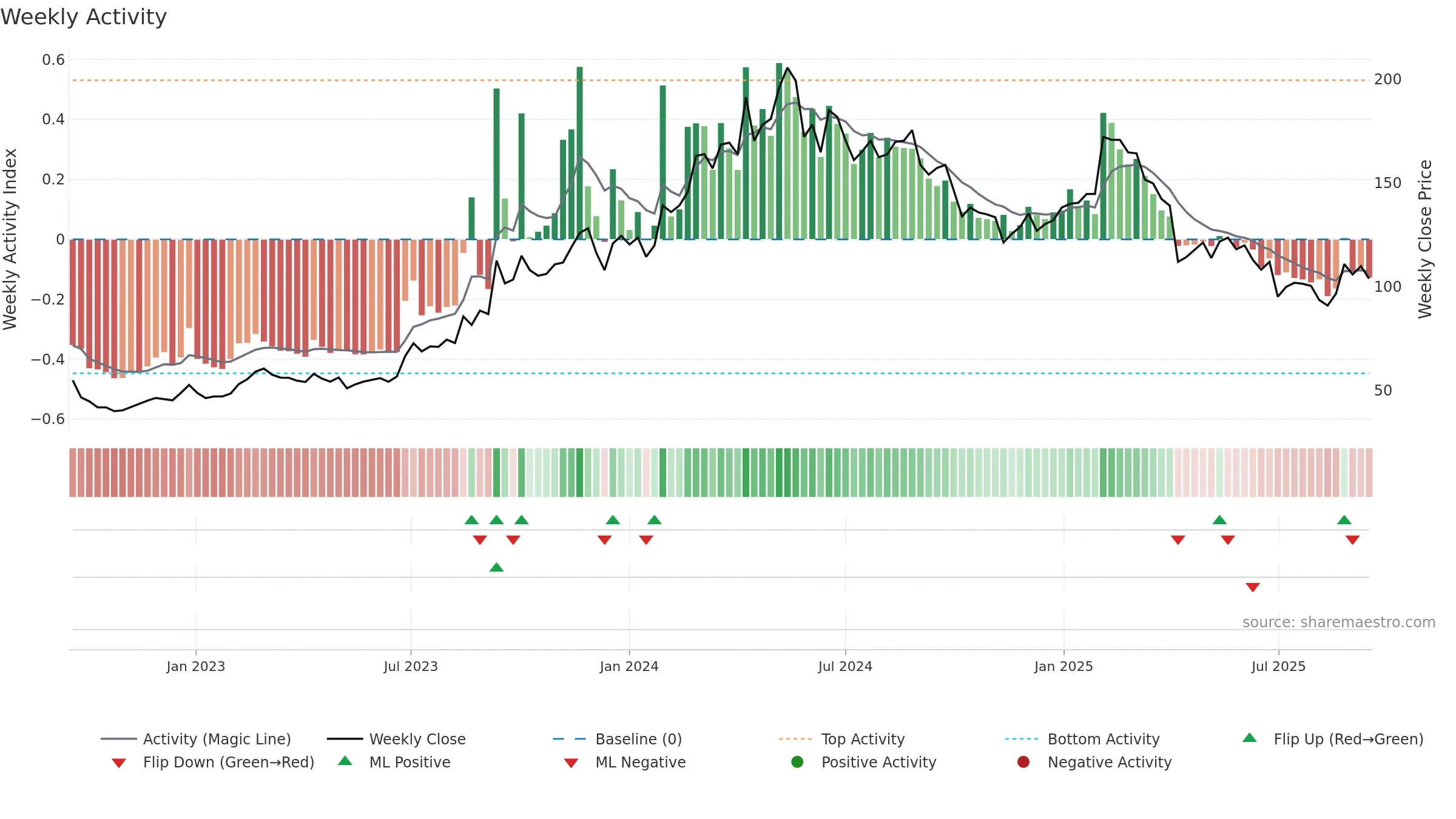Image resolution: width=1456 pixels, height=819 pixels.
Task: Click the Positive Activity green circle icon
Action: [x=797, y=761]
